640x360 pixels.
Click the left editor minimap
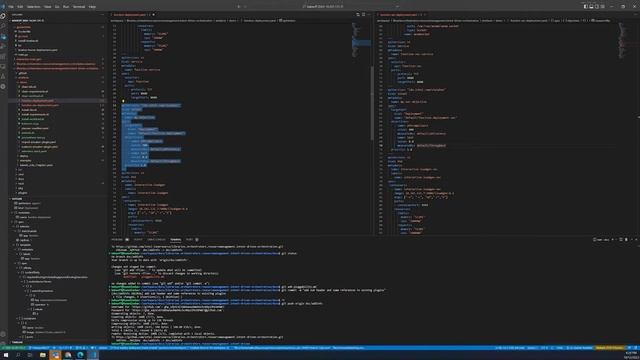[x=361, y=41]
